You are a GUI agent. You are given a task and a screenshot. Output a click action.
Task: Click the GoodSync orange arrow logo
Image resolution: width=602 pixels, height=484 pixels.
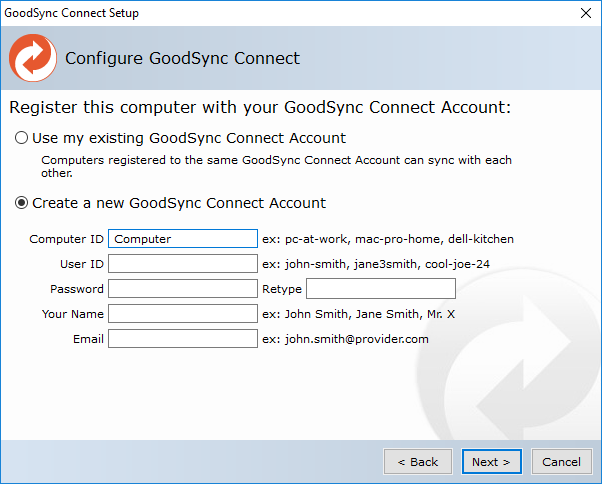[x=33, y=59]
